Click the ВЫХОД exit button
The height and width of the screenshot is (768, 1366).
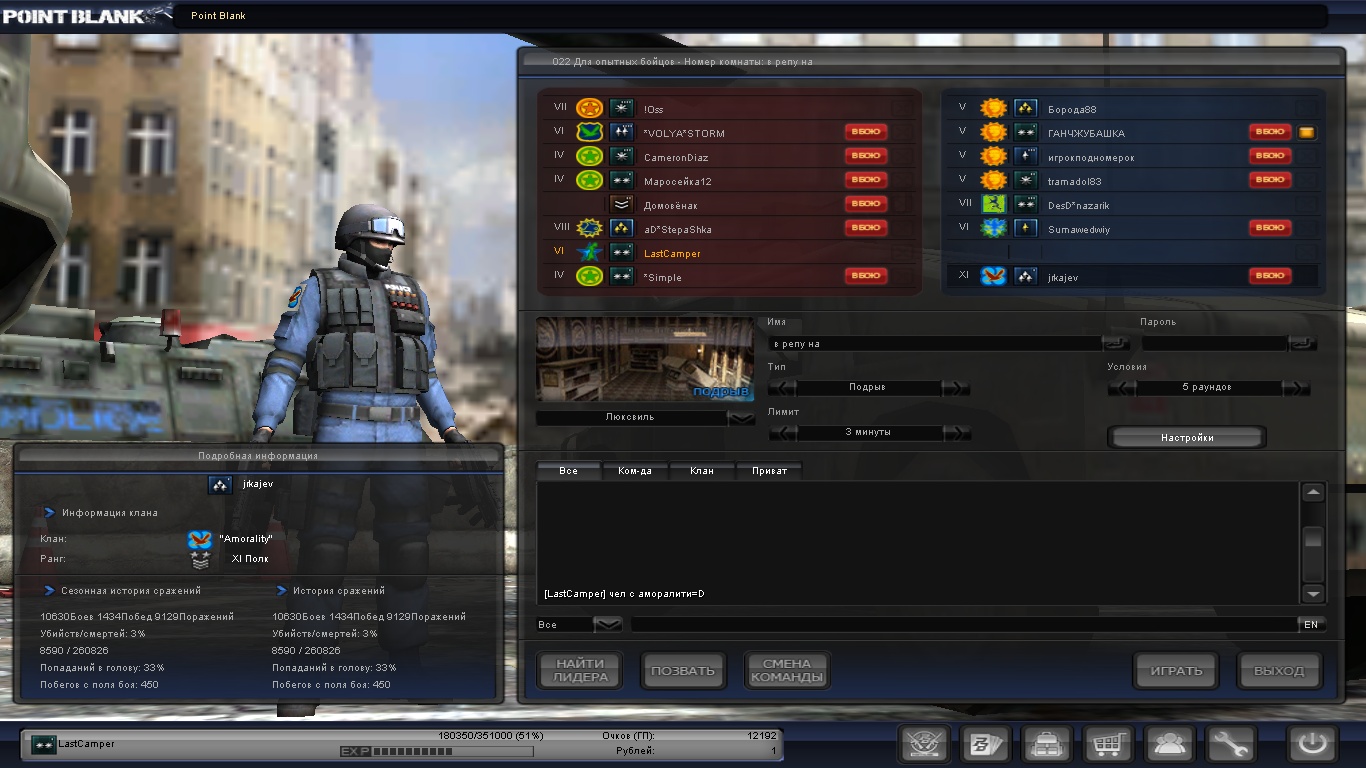(1279, 670)
